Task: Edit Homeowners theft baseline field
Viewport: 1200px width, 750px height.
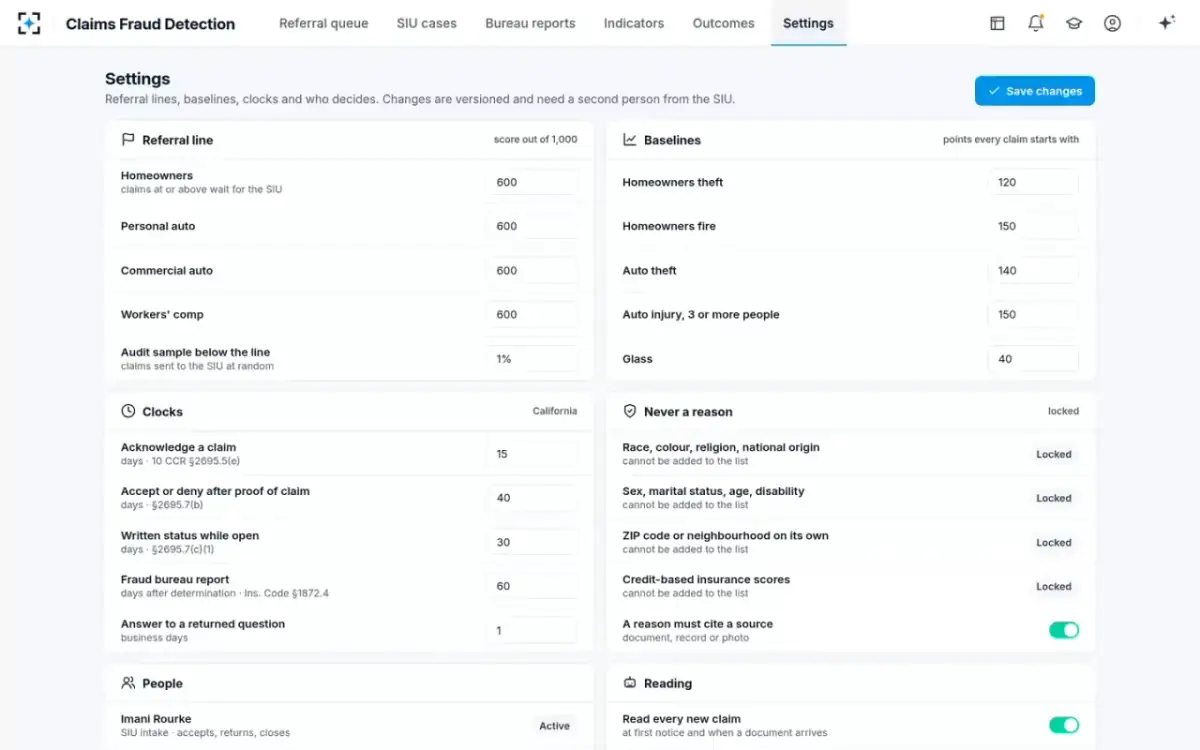Action: [1033, 182]
